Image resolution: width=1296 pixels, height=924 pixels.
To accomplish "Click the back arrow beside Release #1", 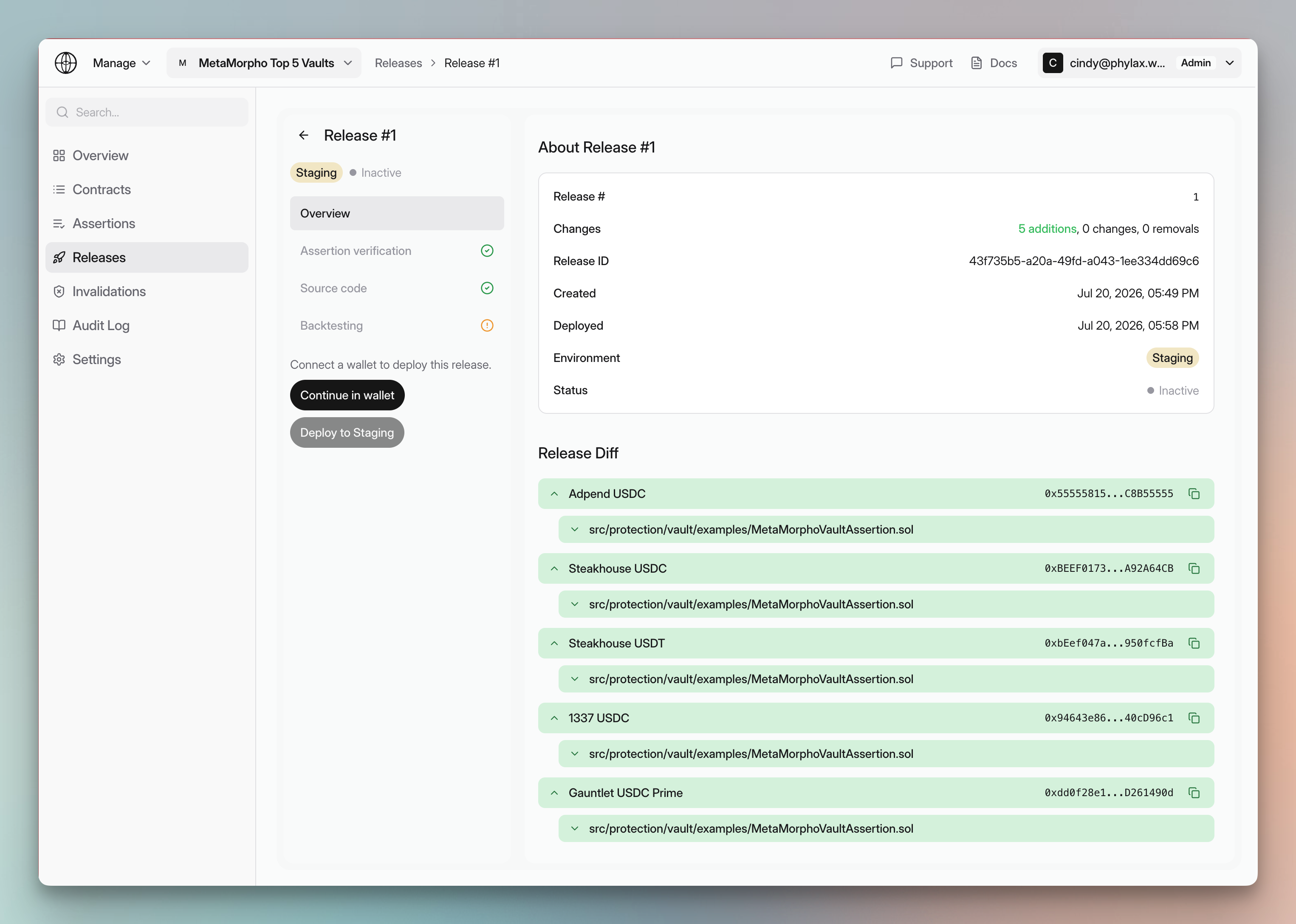I will pyautogui.click(x=303, y=135).
